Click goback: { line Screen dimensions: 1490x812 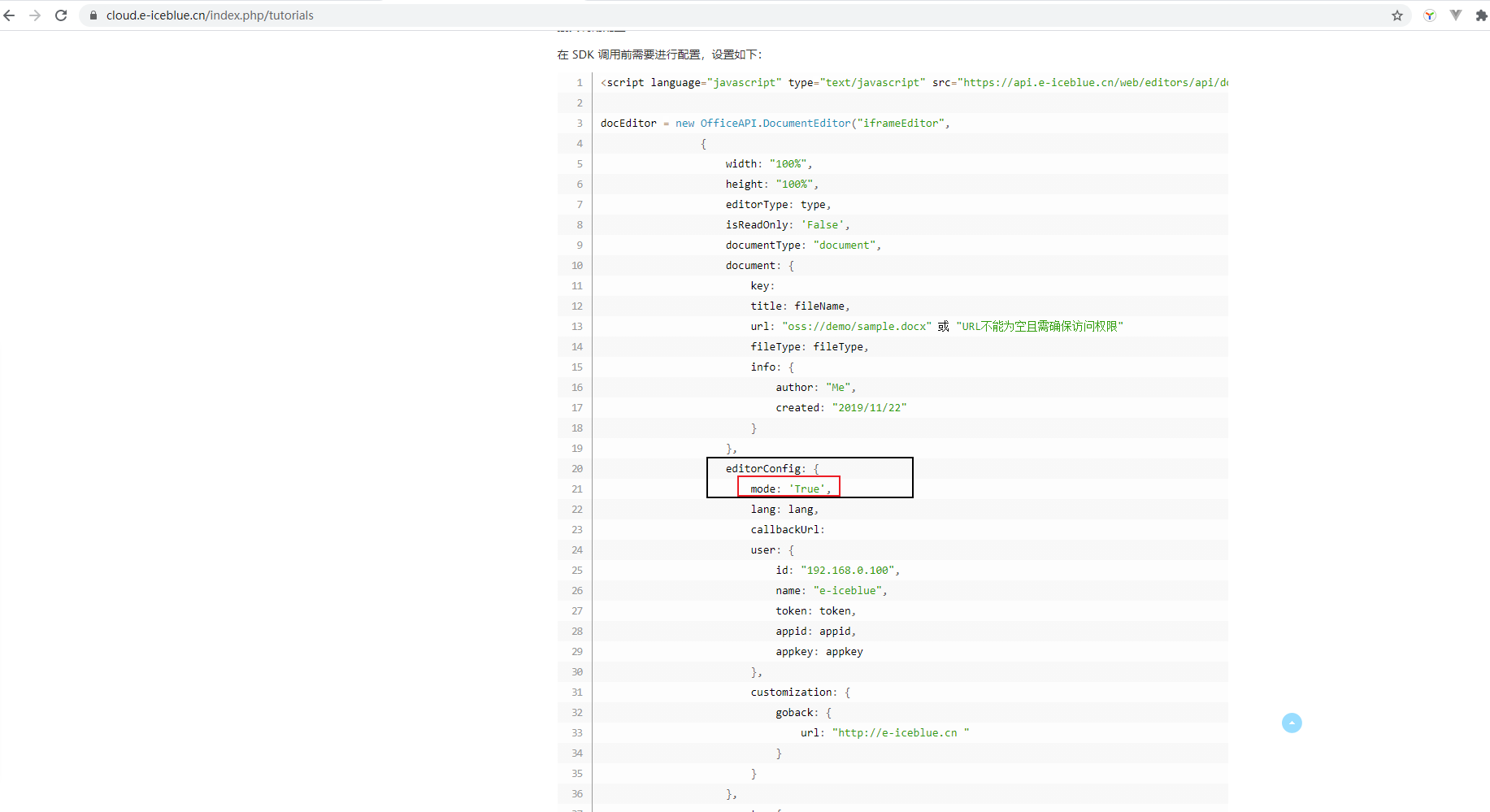[804, 713]
